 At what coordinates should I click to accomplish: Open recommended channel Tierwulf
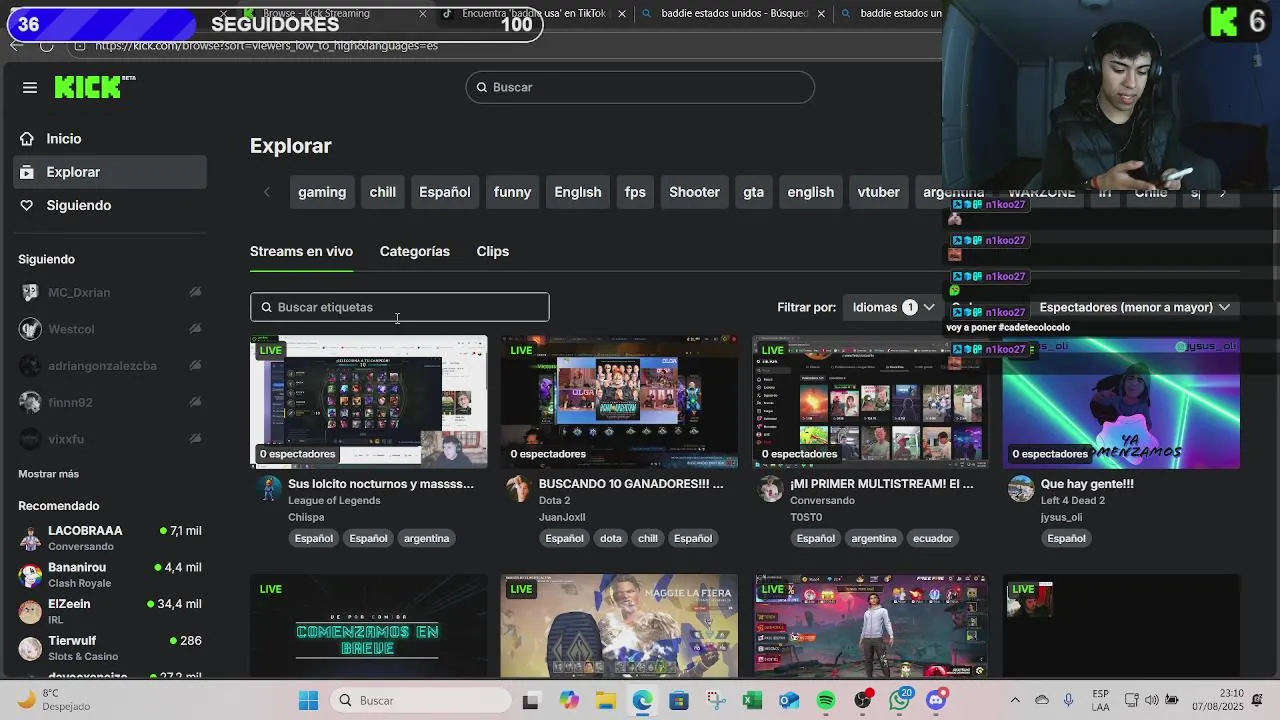tap(110, 648)
